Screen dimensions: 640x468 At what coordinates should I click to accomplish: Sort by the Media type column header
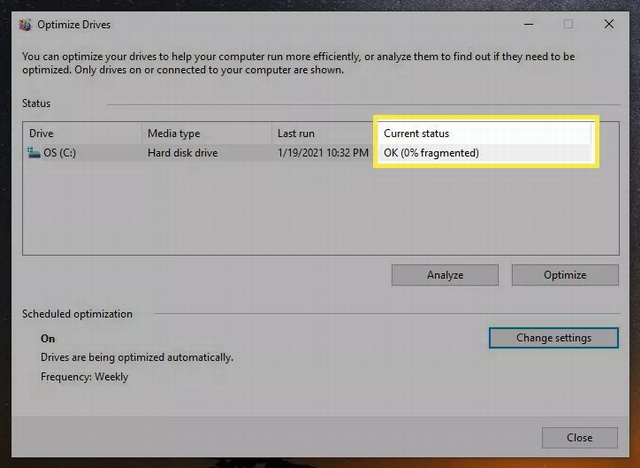click(x=207, y=133)
